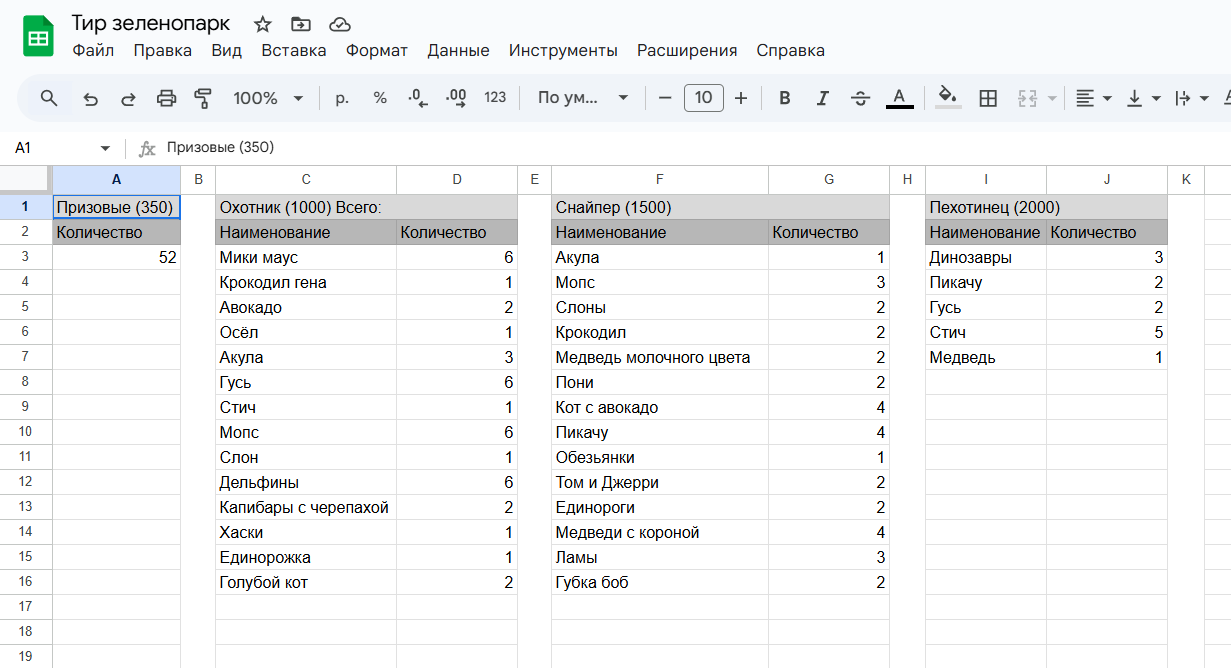Image resolution: width=1231 pixels, height=668 pixels.
Task: Open the Вид menu
Action: click(x=227, y=50)
